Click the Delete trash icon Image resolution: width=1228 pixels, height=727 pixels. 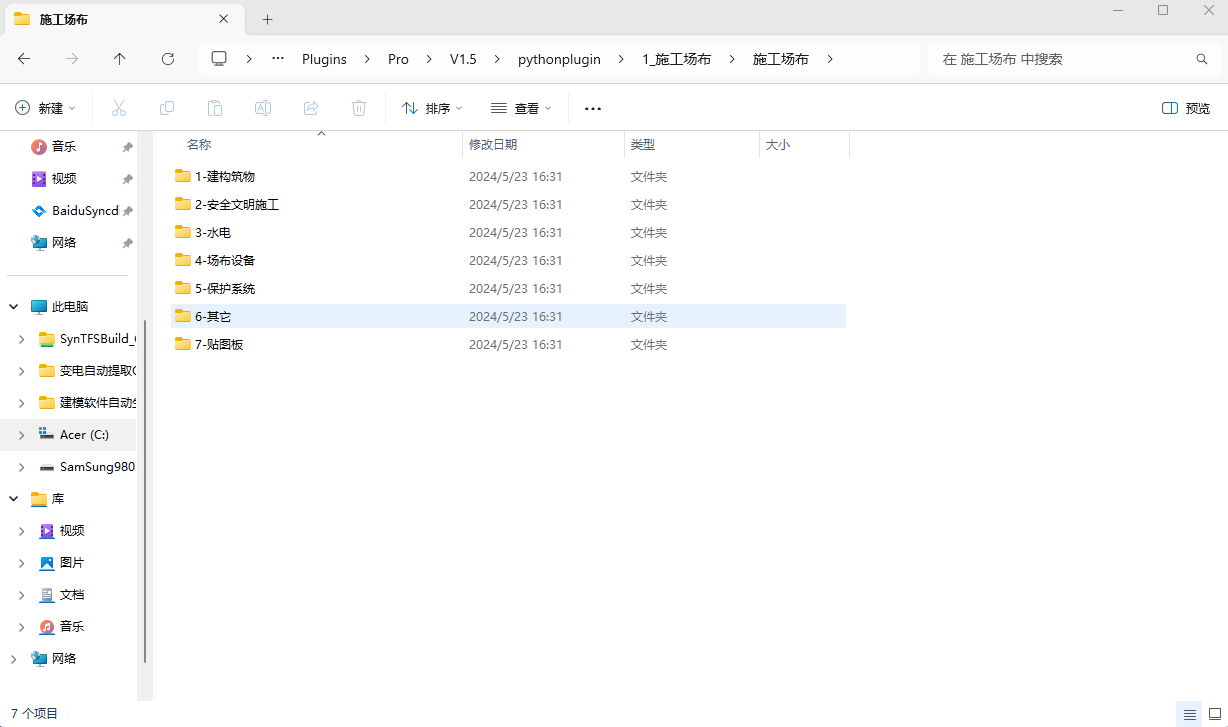point(359,108)
